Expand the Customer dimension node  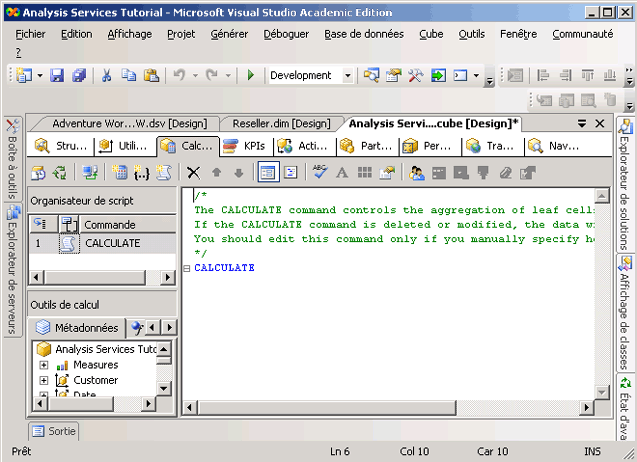tap(43, 380)
